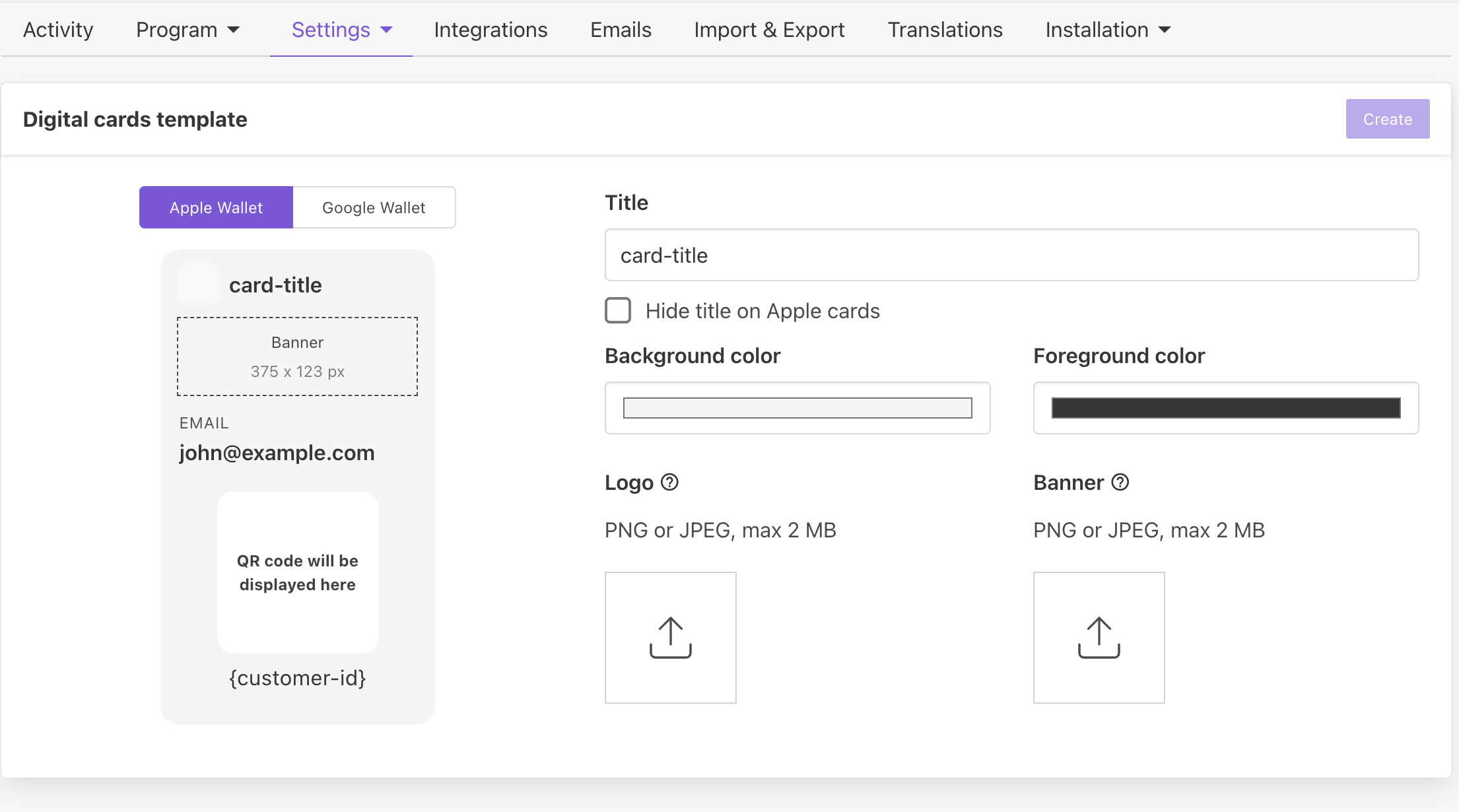The width and height of the screenshot is (1459, 812).
Task: Switch to the Google Wallet option
Action: [374, 207]
